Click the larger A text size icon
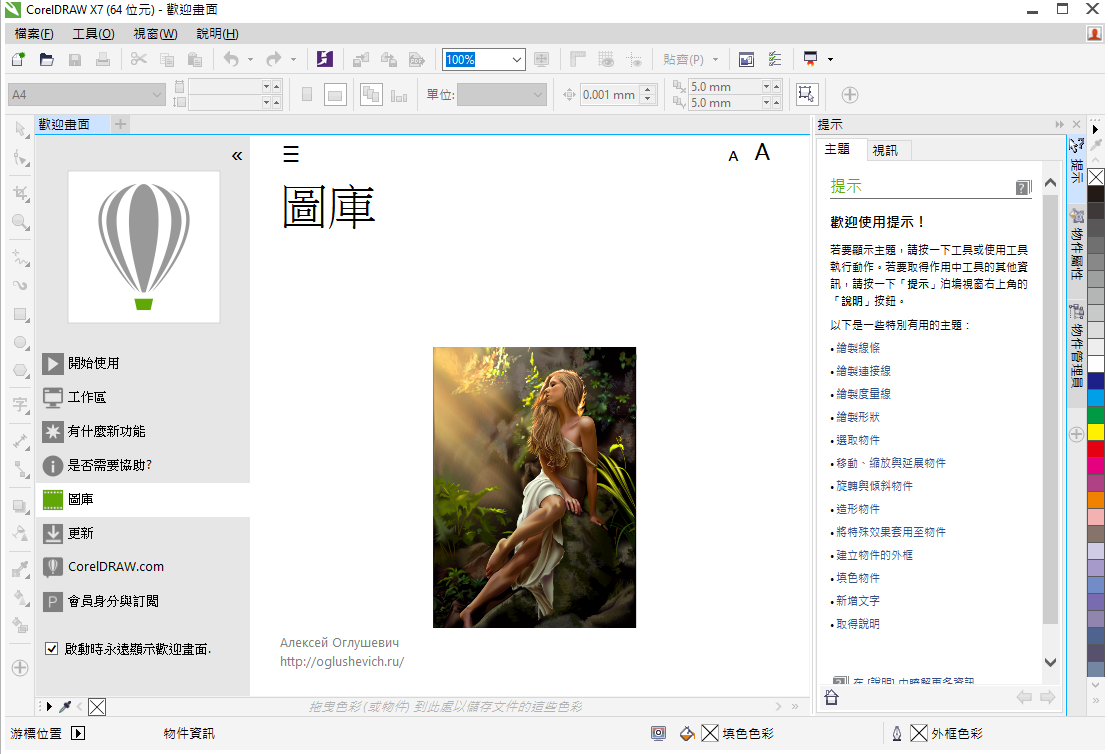Viewport: 1108px width, 754px height. coord(762,153)
